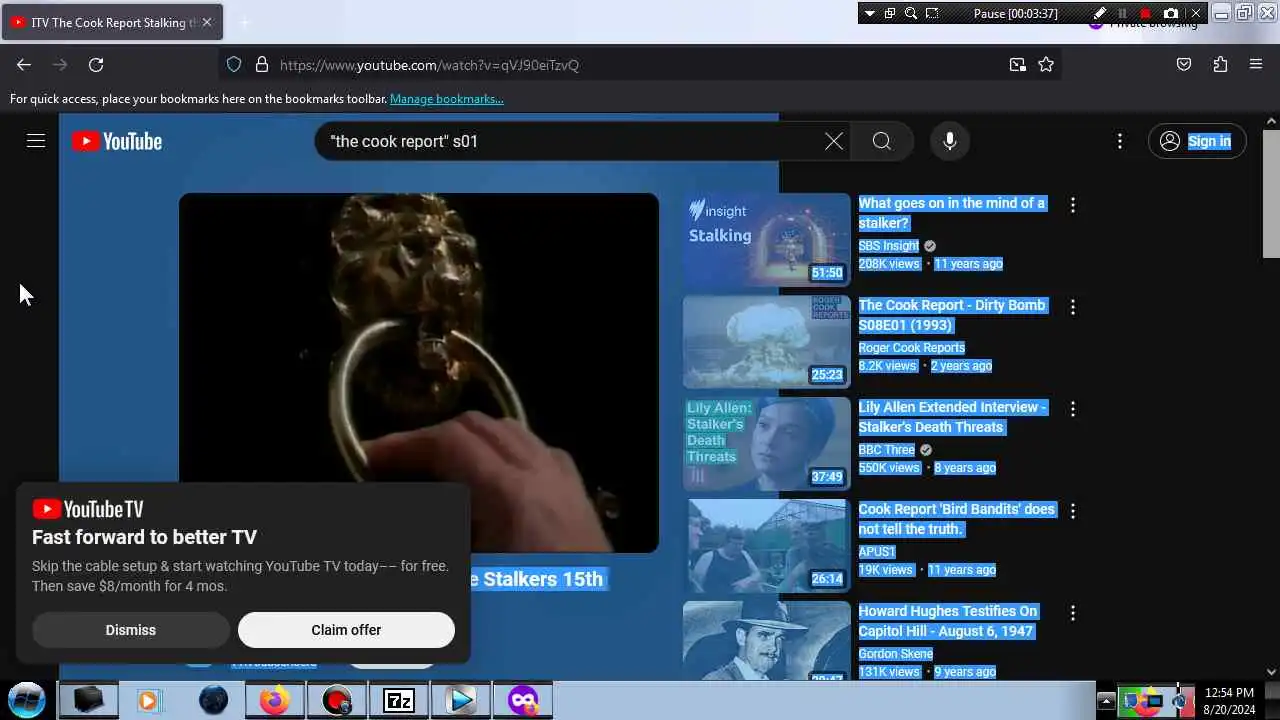1280x720 pixels.
Task: Go to the YouTube home logo
Action: click(117, 141)
